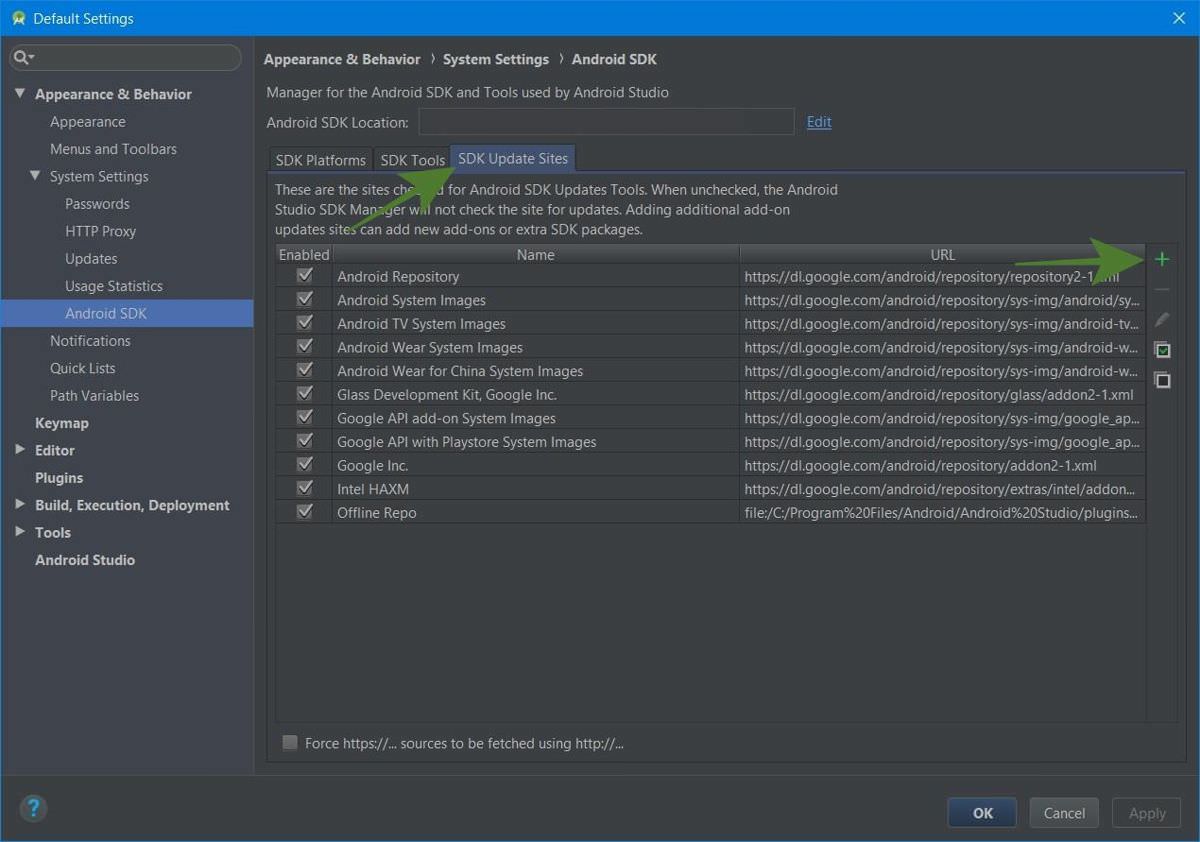Disable the Intel HAXM update site
Image resolution: width=1200 pixels, height=842 pixels.
tap(304, 489)
